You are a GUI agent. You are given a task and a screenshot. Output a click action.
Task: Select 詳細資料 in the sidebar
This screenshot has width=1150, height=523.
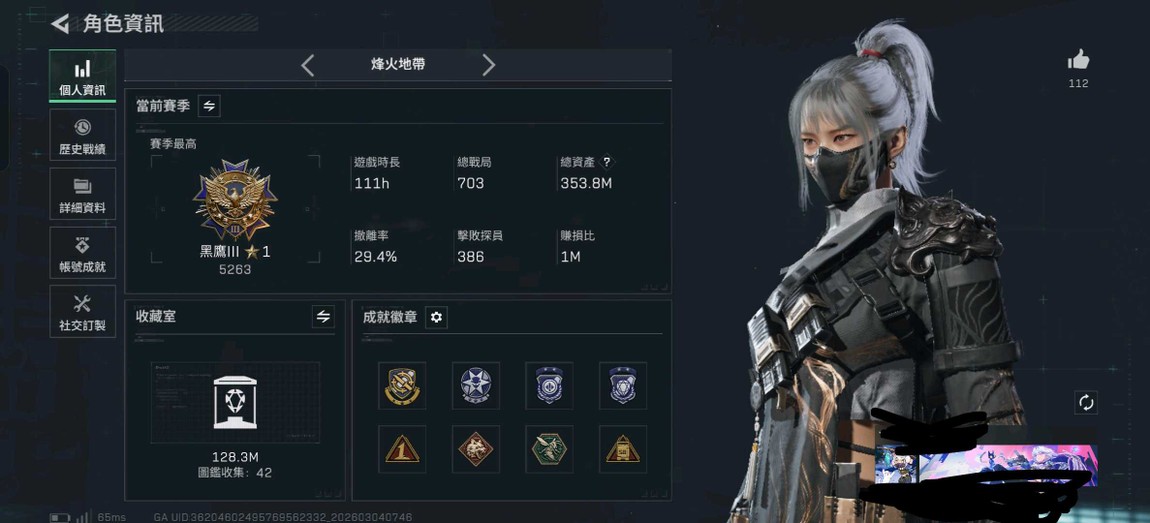coord(82,194)
